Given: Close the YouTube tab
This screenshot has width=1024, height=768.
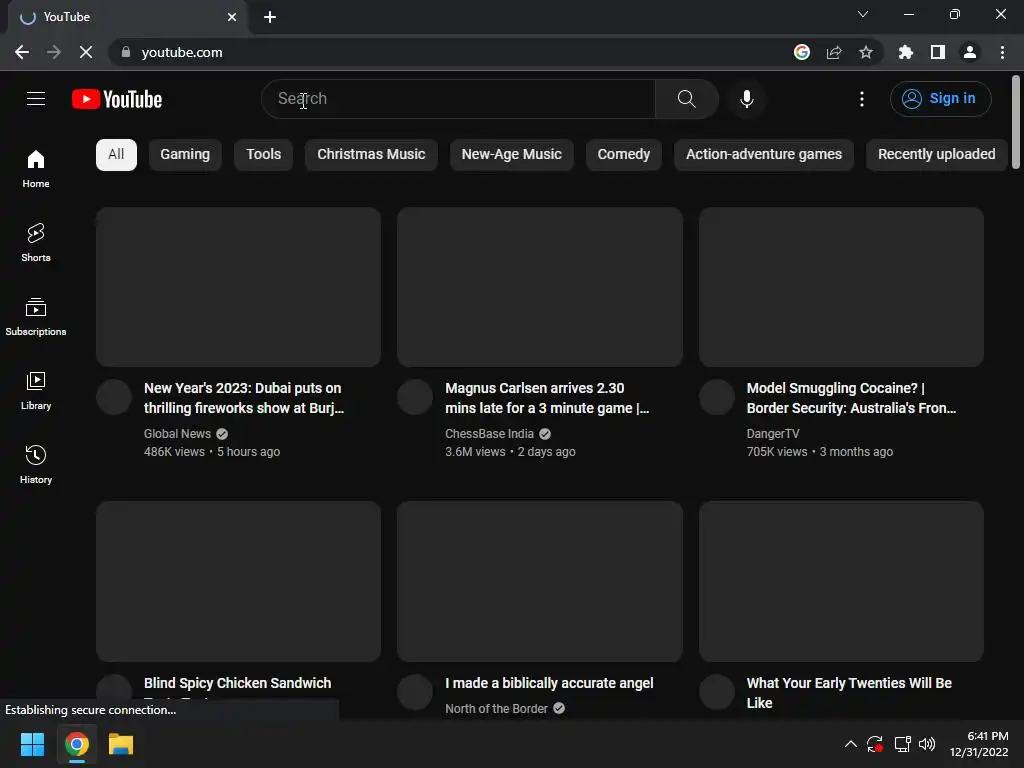Looking at the screenshot, I should point(232,17).
